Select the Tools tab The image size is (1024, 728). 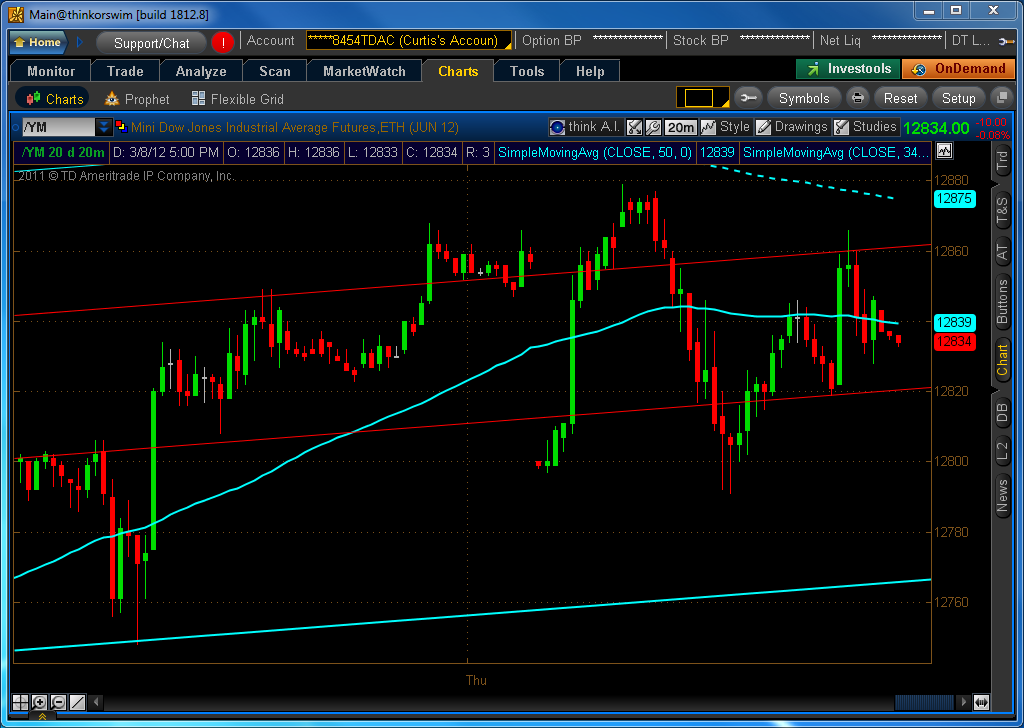click(x=526, y=71)
